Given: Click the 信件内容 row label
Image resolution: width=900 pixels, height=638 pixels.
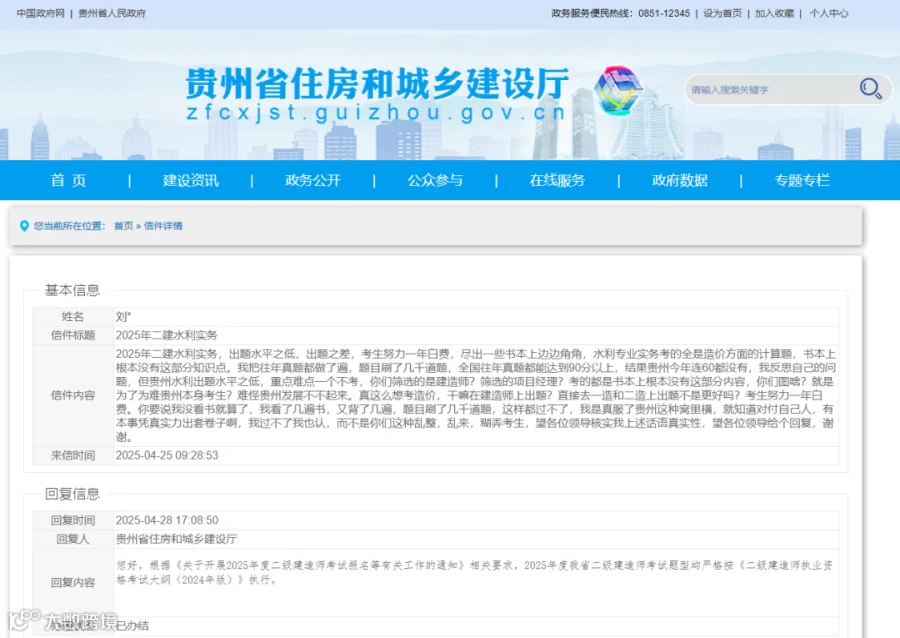Looking at the screenshot, I should (73, 395).
